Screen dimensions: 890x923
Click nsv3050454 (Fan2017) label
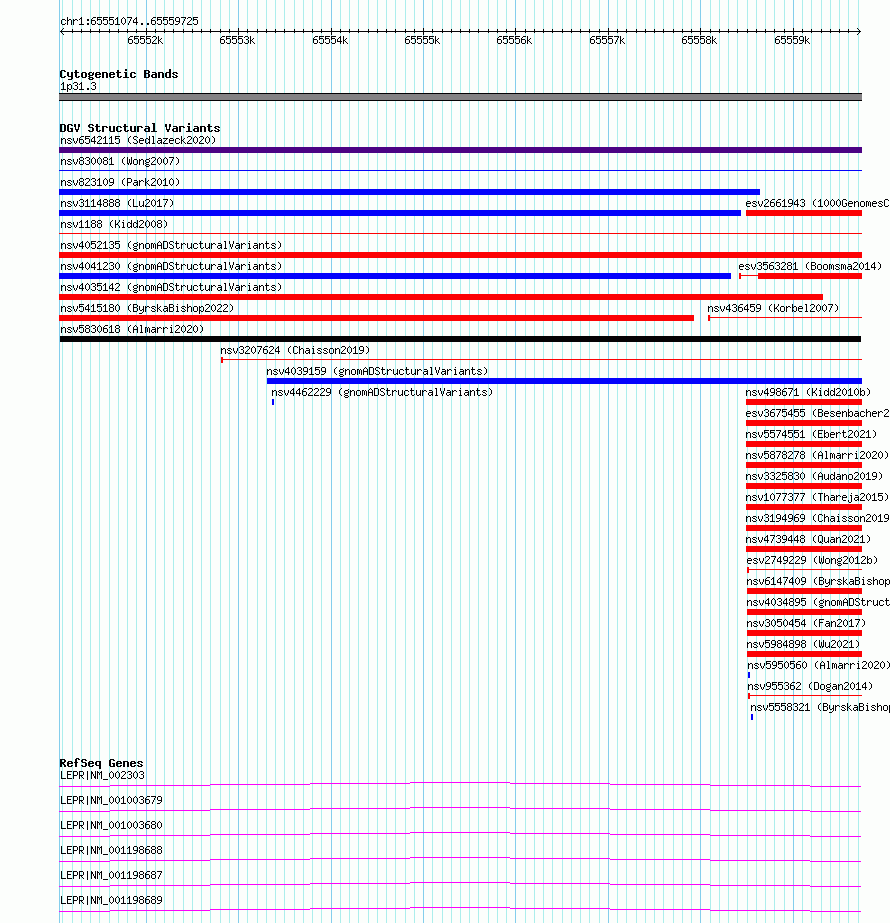tap(806, 623)
